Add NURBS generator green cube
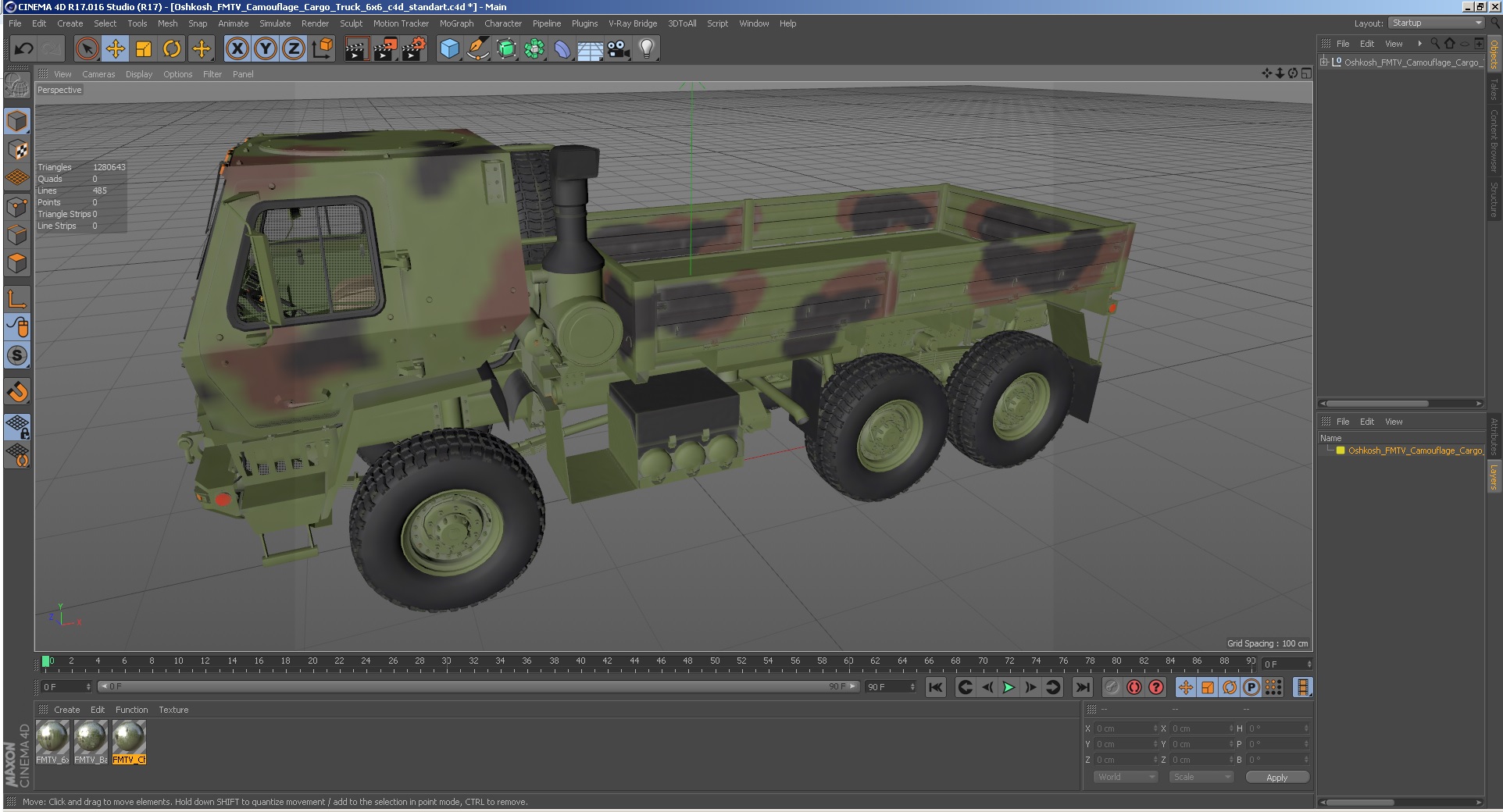The width and height of the screenshot is (1503, 812). [506, 49]
